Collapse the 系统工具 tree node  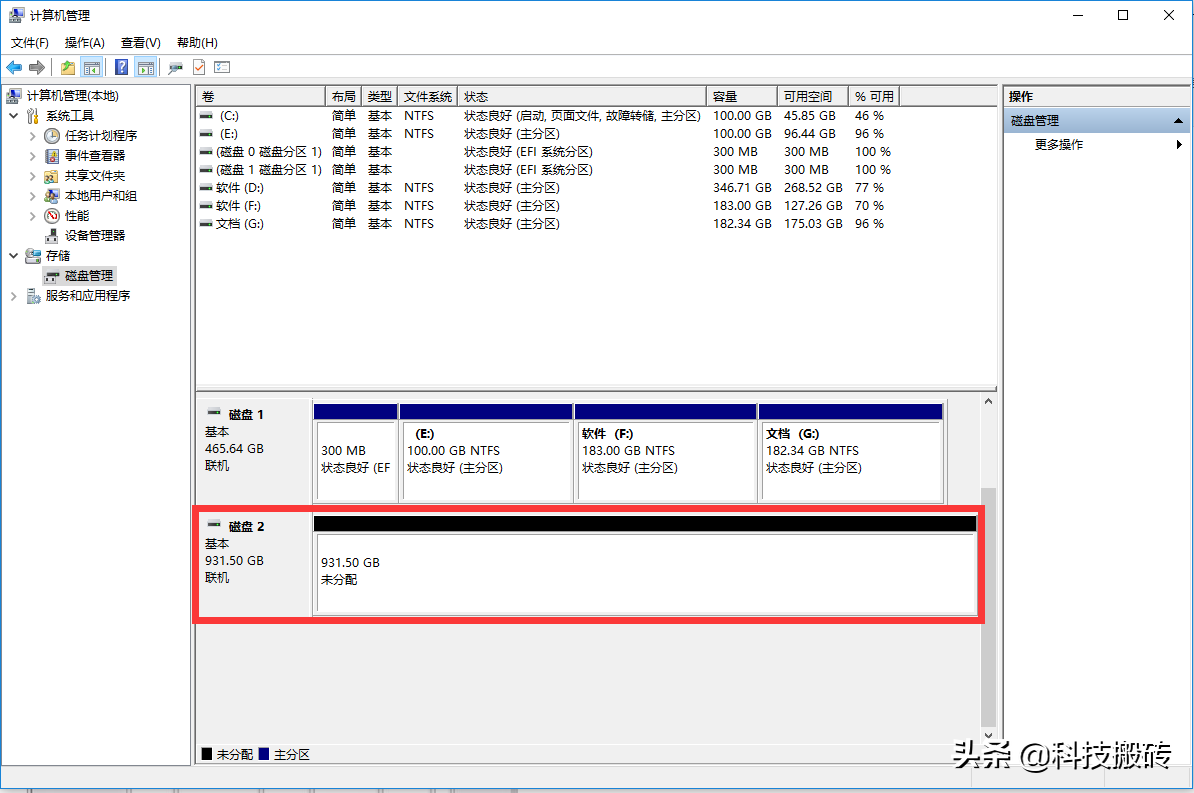tap(14, 116)
